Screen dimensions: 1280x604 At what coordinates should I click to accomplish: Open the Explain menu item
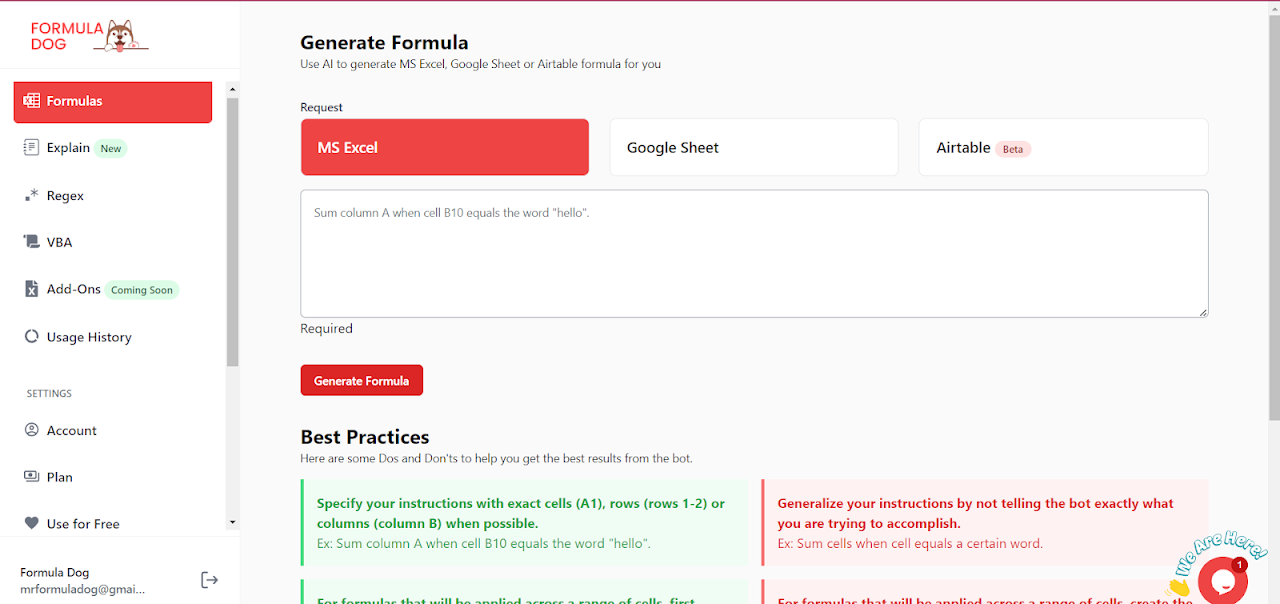[x=113, y=148]
